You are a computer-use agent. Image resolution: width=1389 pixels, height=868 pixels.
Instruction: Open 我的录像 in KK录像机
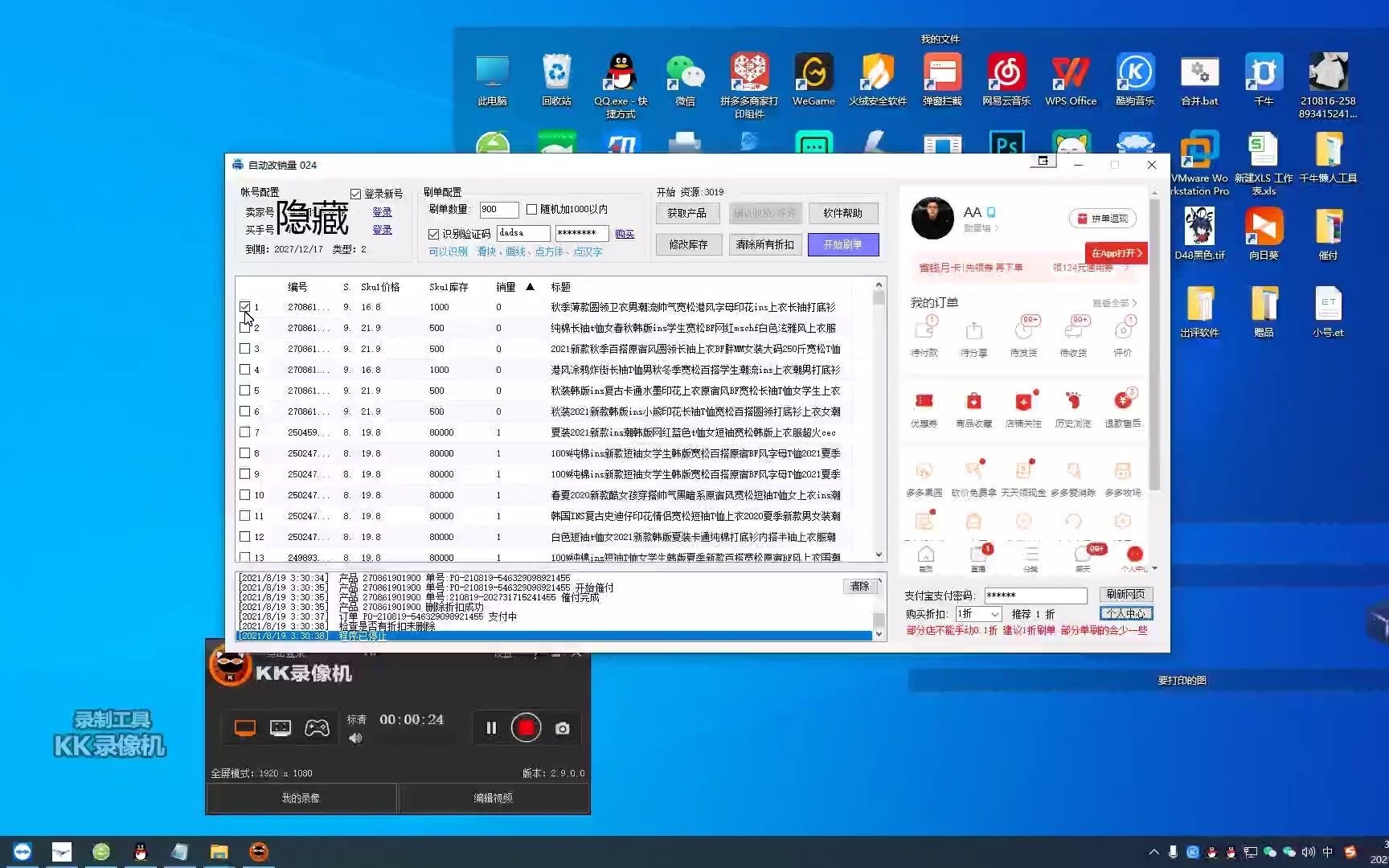(x=301, y=798)
